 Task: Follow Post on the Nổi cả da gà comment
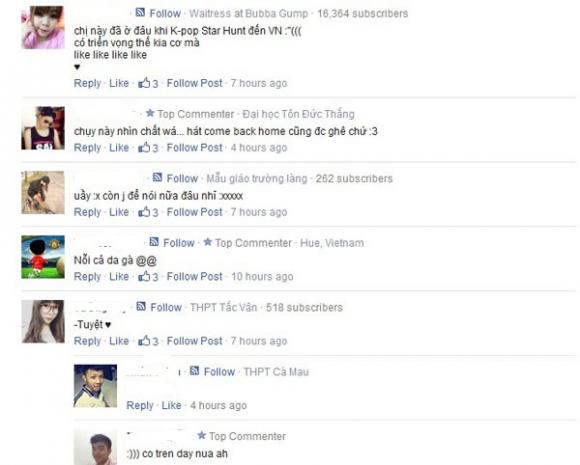[195, 276]
